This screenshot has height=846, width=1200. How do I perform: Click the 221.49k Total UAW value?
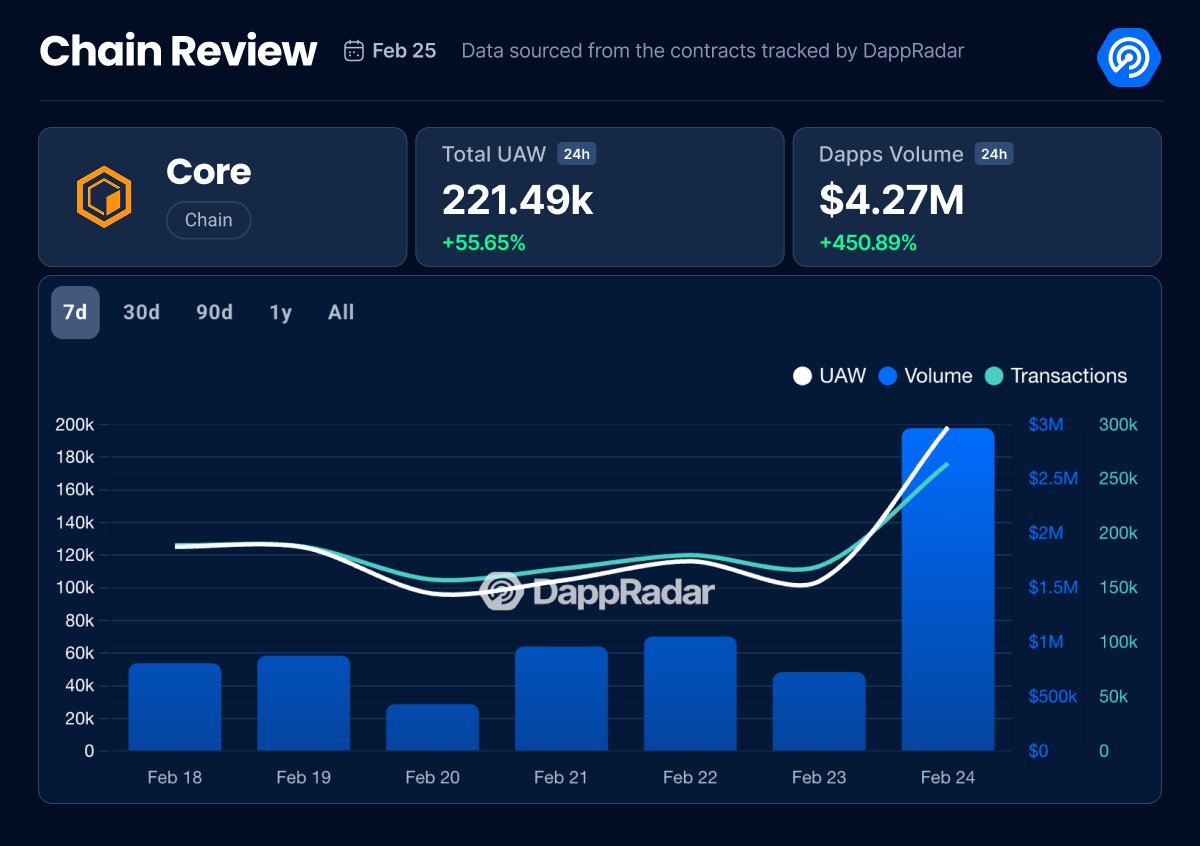pyautogui.click(x=518, y=199)
